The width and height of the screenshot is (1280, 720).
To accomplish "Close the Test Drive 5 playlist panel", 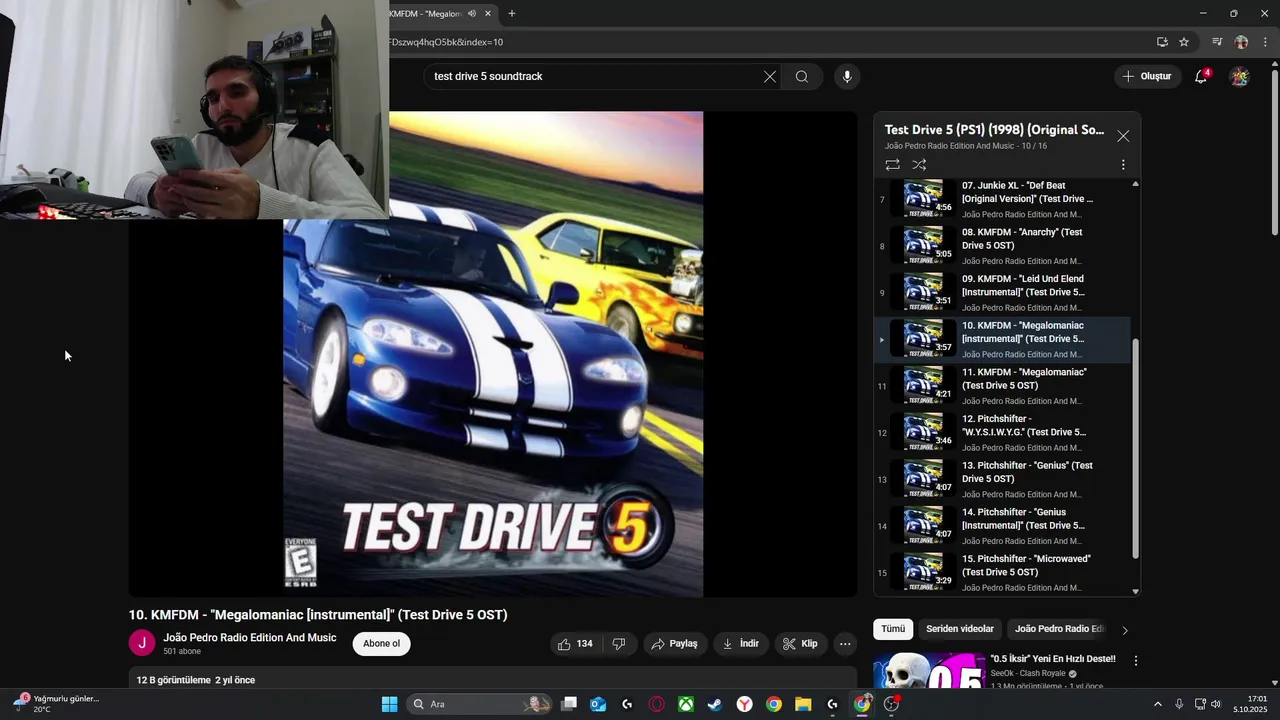I will [1123, 136].
